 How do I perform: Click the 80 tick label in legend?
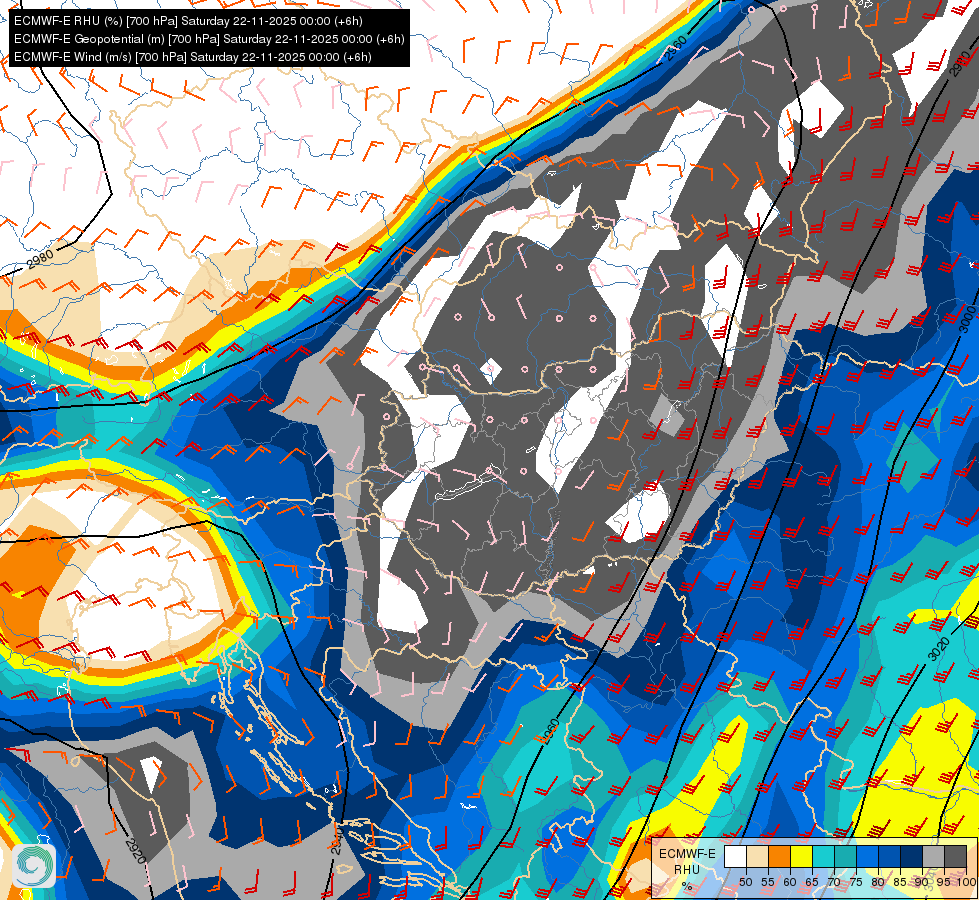878,882
